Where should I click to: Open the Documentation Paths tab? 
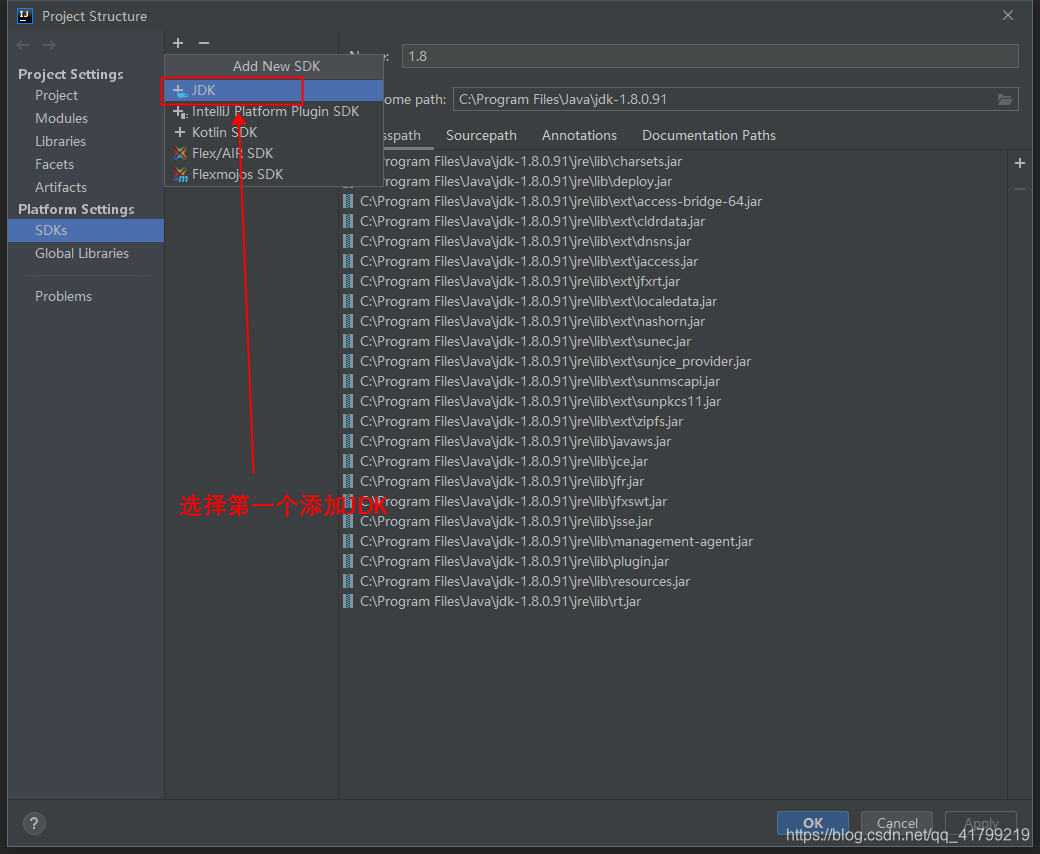(x=708, y=135)
